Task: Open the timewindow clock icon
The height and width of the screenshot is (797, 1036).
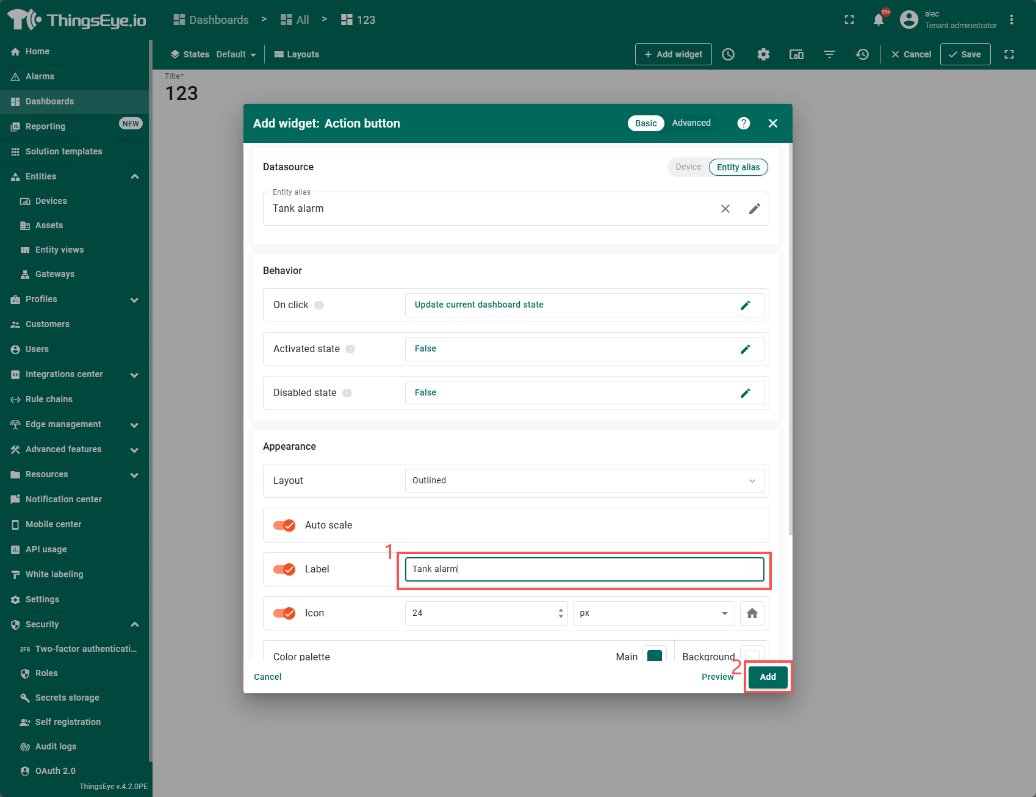Action: pos(728,55)
